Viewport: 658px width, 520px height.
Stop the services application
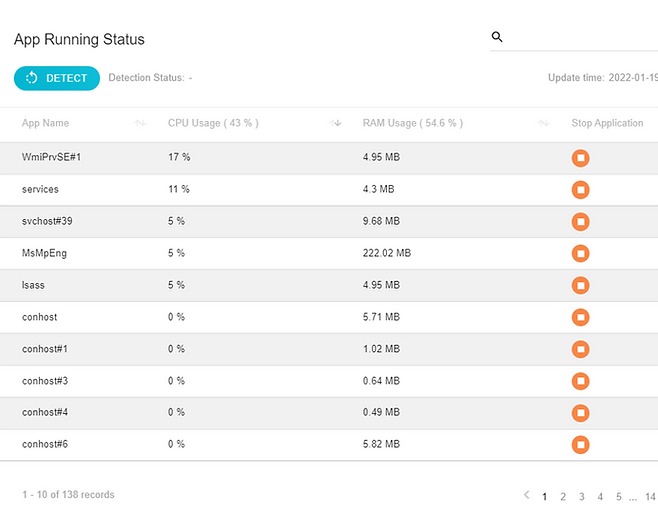580,190
